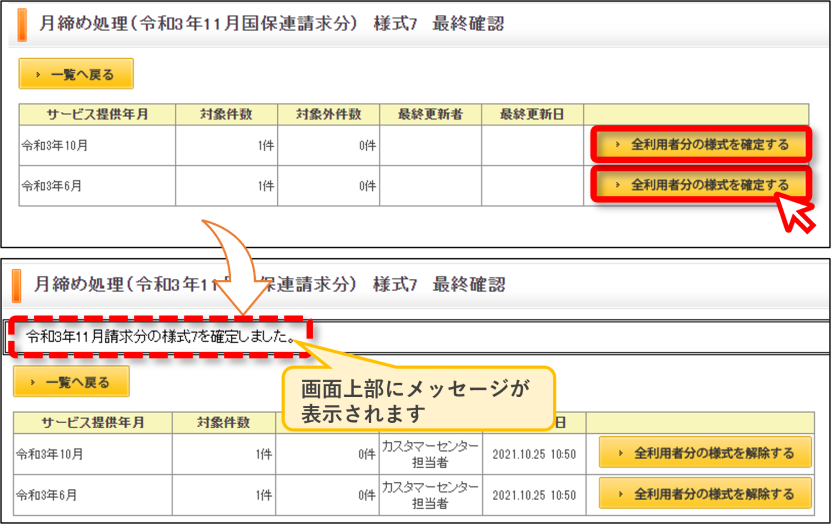Click arrow icon on first 解除する button
The width and height of the screenshot is (831, 524).
pyautogui.click(x=621, y=453)
